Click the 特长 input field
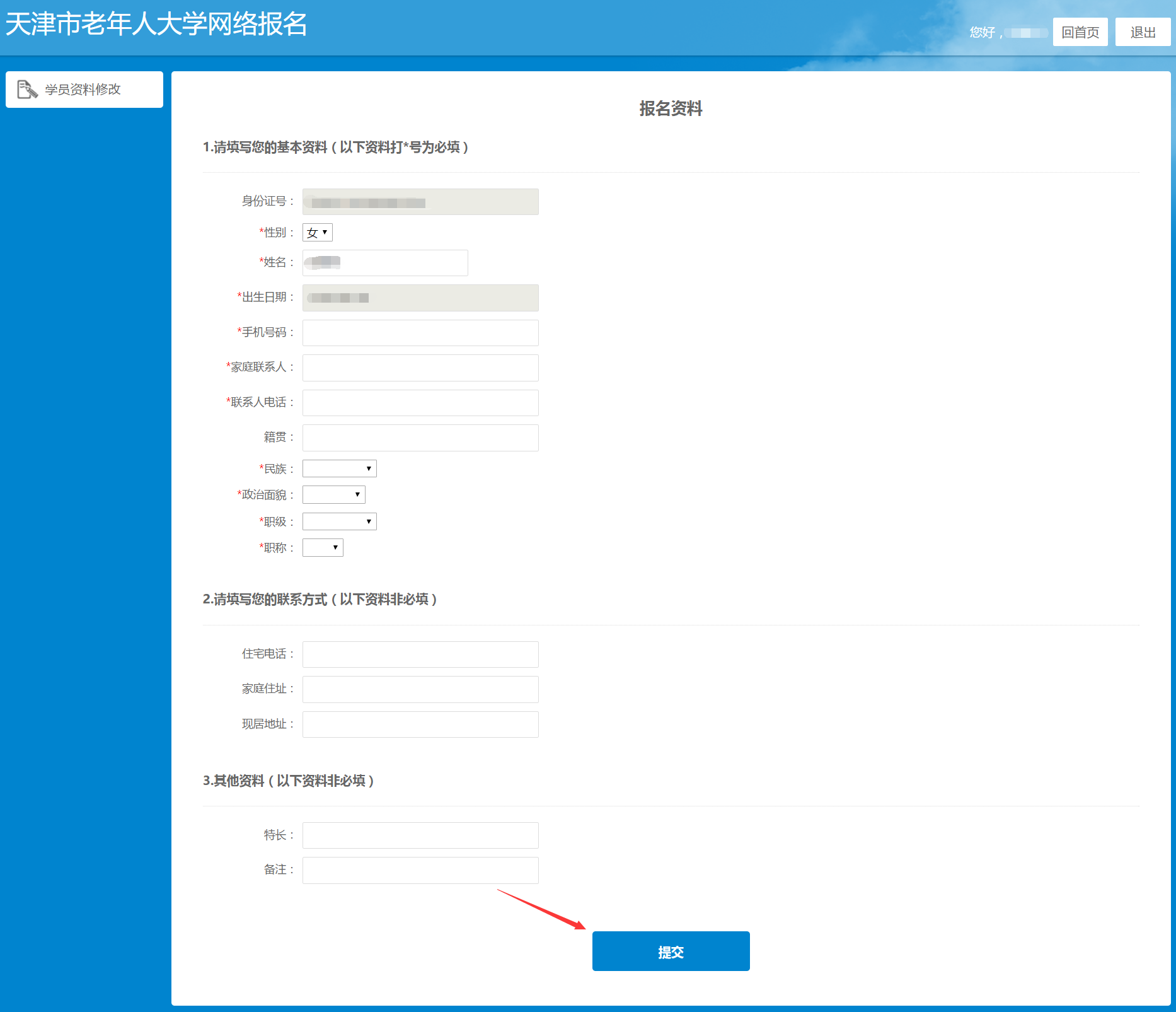Screen dimensions: 1176x1012 [x=420, y=835]
